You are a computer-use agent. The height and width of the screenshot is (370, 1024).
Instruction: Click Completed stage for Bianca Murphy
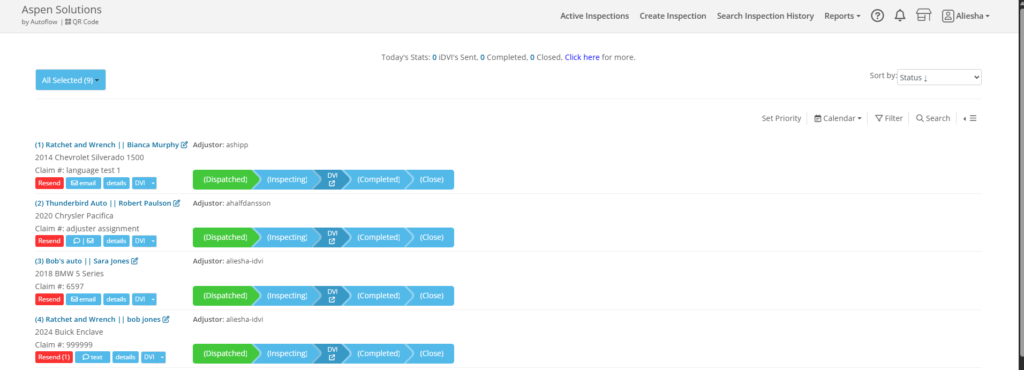378,179
